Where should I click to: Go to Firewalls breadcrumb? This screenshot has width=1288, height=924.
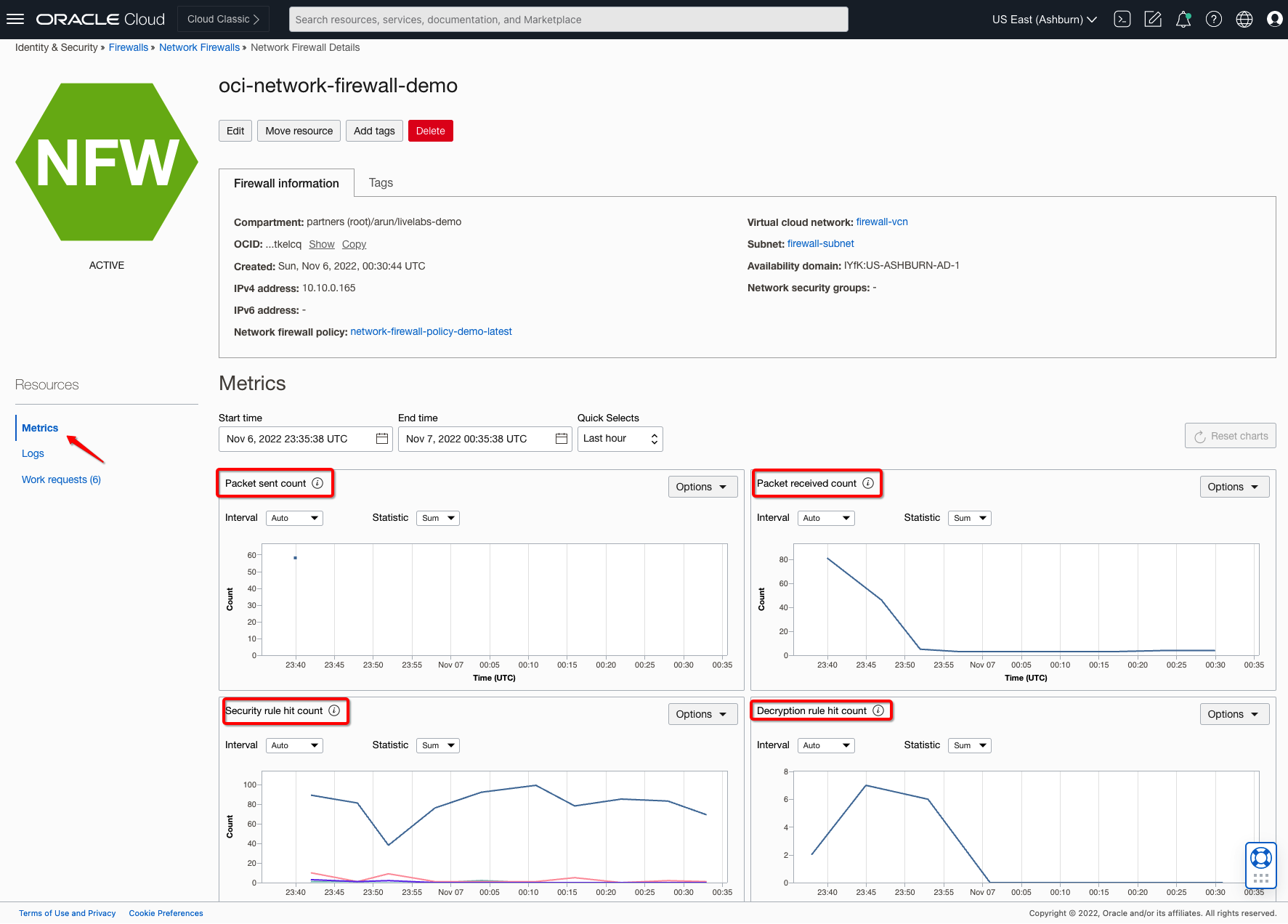click(x=129, y=47)
